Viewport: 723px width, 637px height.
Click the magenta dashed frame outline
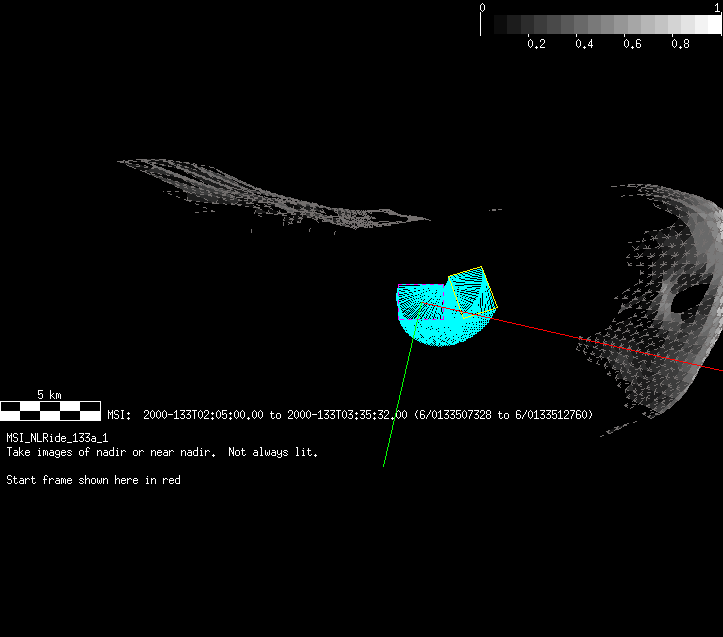click(421, 302)
